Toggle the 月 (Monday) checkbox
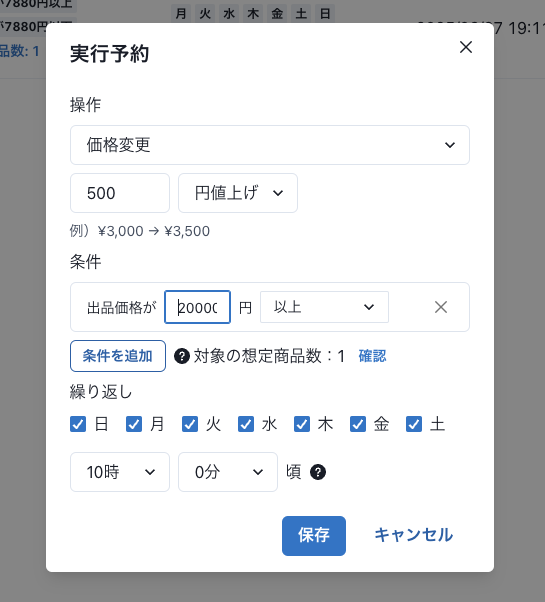Image resolution: width=545 pixels, height=602 pixels. [134, 424]
